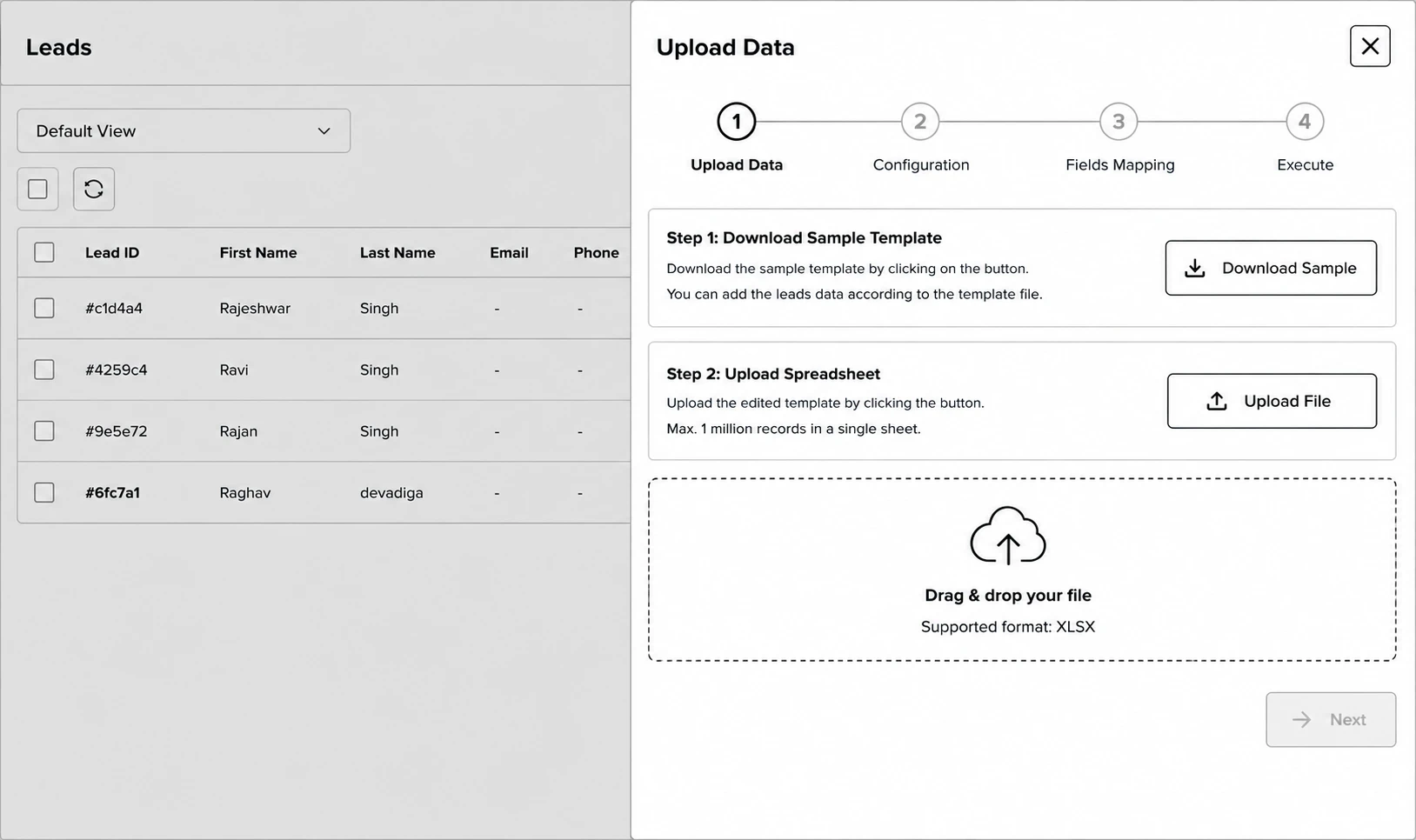
Task: Click the Last Name column header
Action: pos(397,253)
